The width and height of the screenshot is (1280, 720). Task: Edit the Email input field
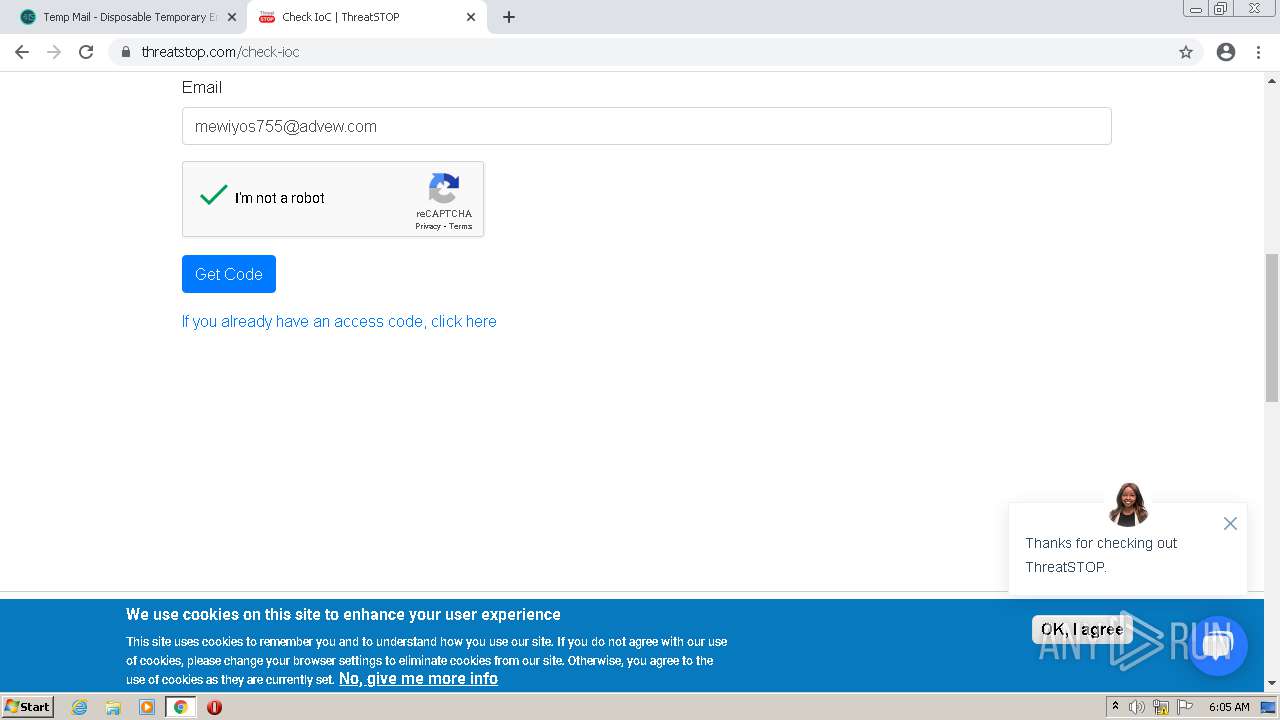tap(646, 126)
